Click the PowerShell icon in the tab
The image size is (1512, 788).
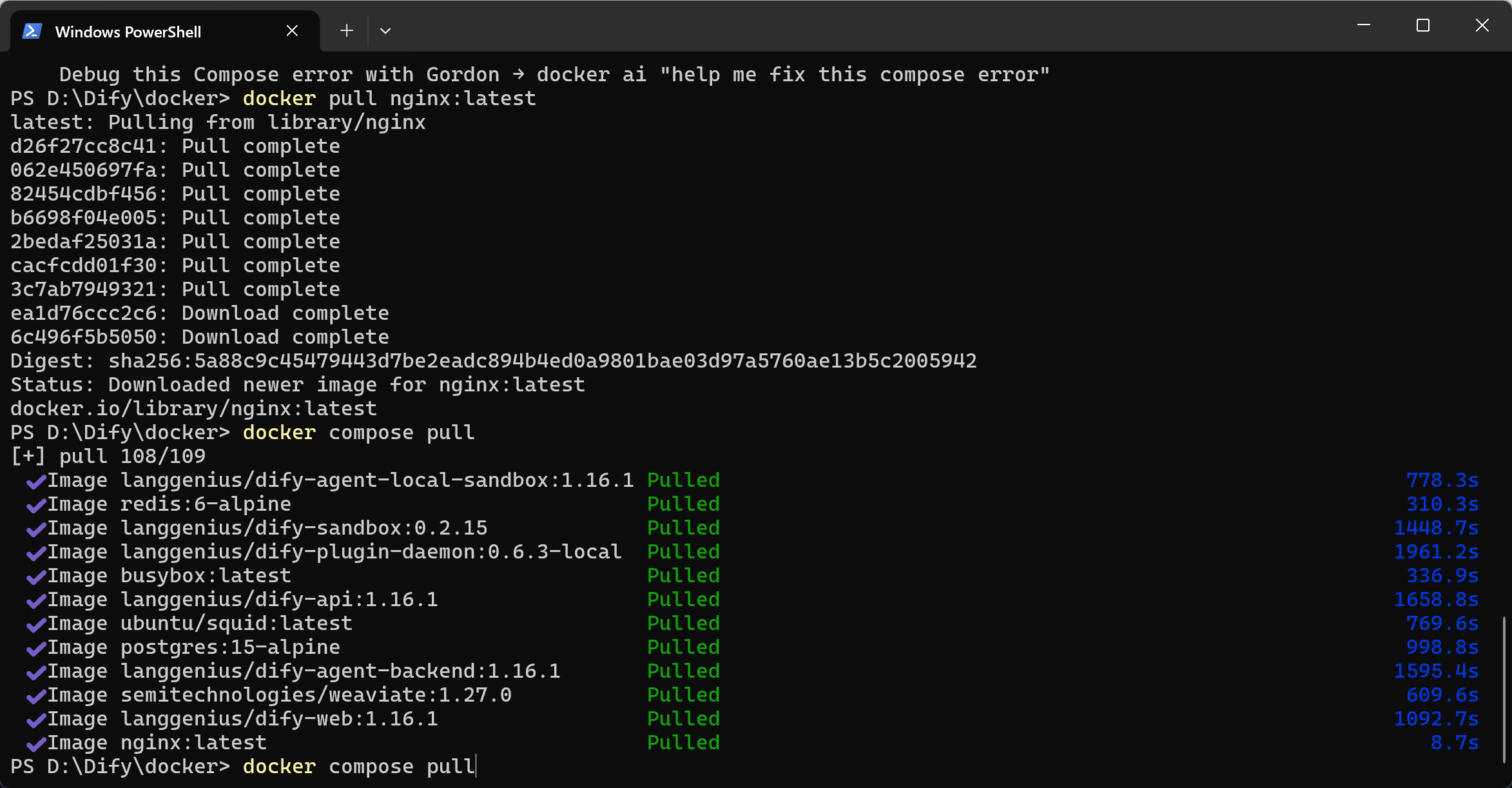(32, 31)
